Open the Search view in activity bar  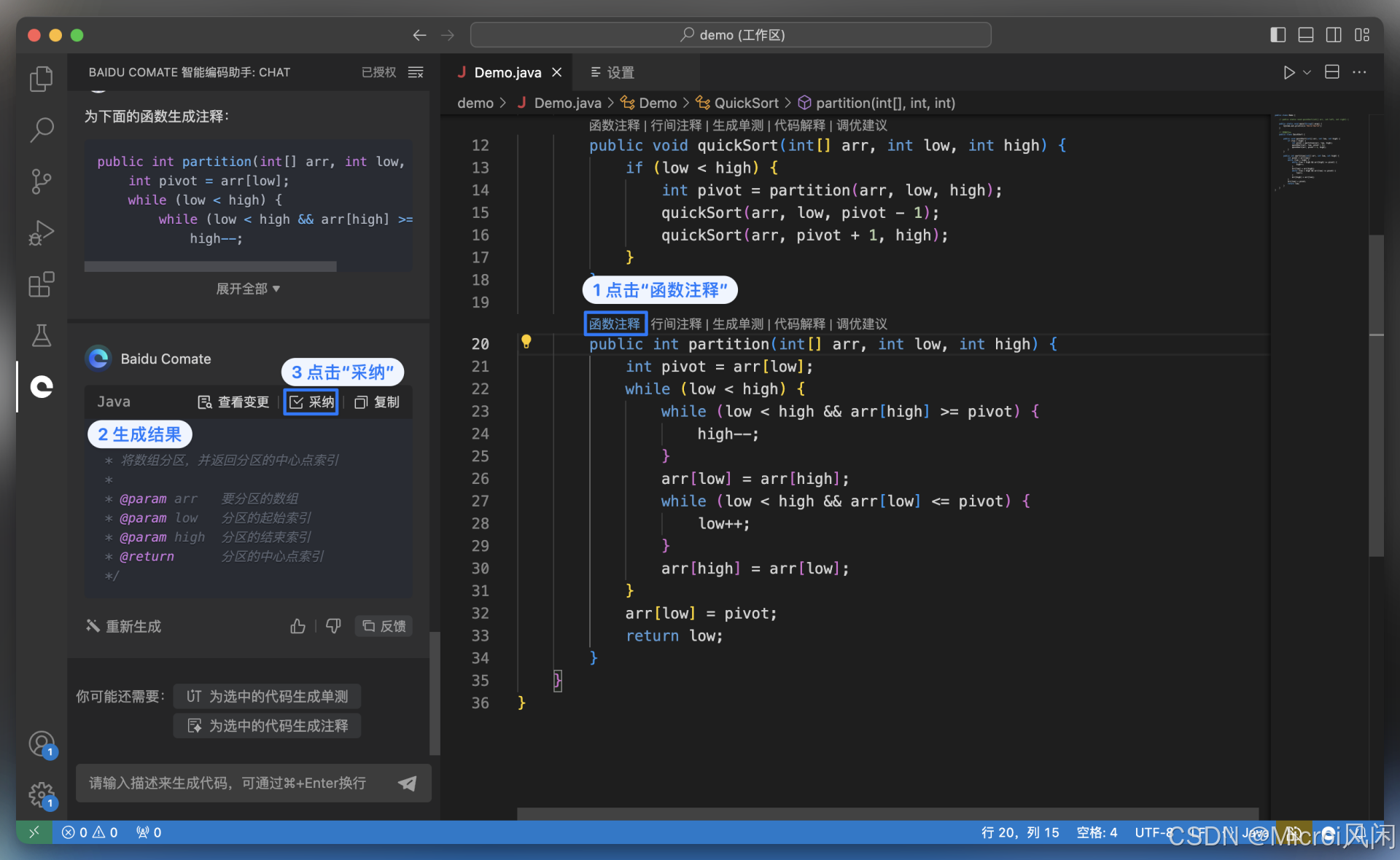(42, 130)
